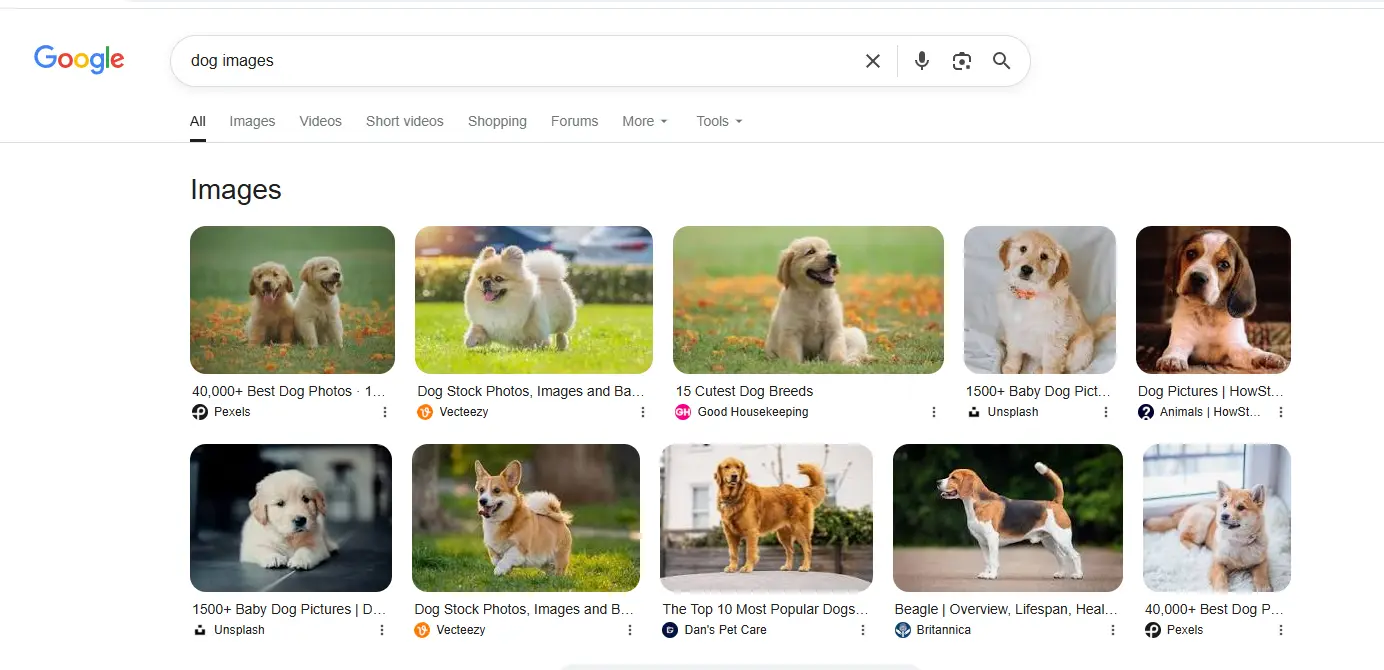Expand the Tools dropdown

click(x=720, y=121)
